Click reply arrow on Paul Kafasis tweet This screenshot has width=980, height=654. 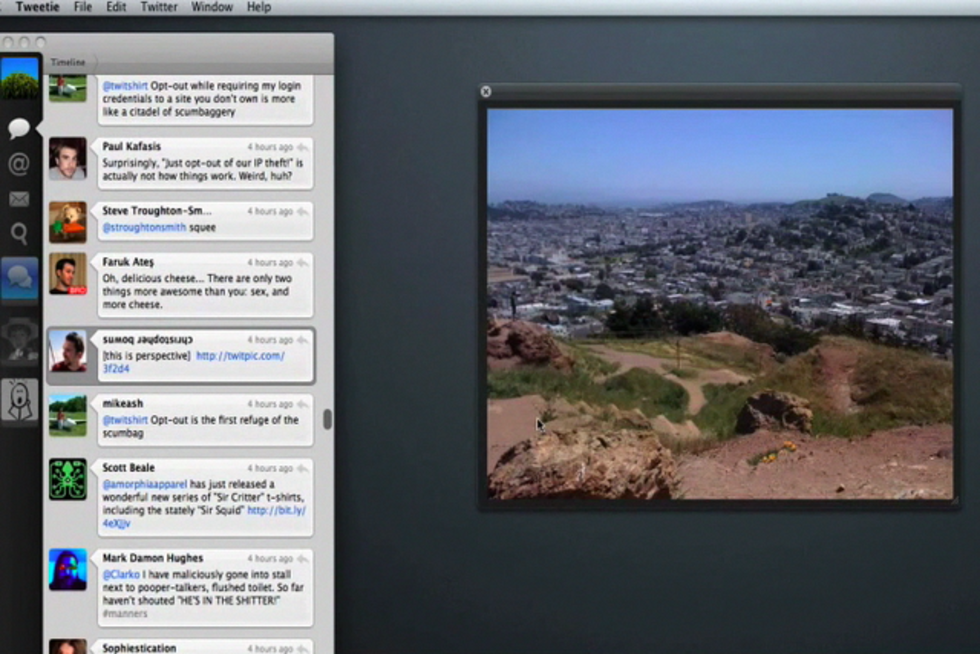point(302,147)
